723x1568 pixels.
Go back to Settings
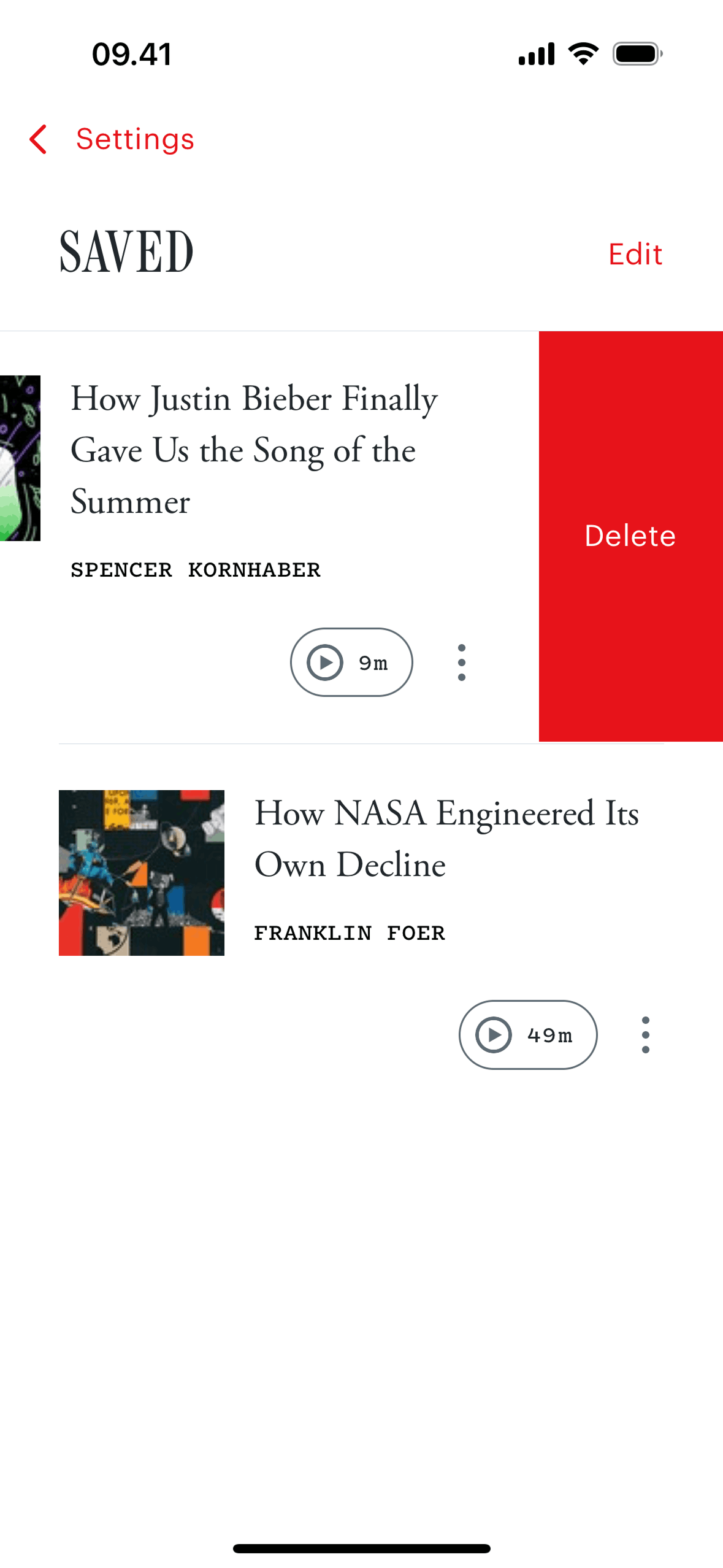(134, 139)
